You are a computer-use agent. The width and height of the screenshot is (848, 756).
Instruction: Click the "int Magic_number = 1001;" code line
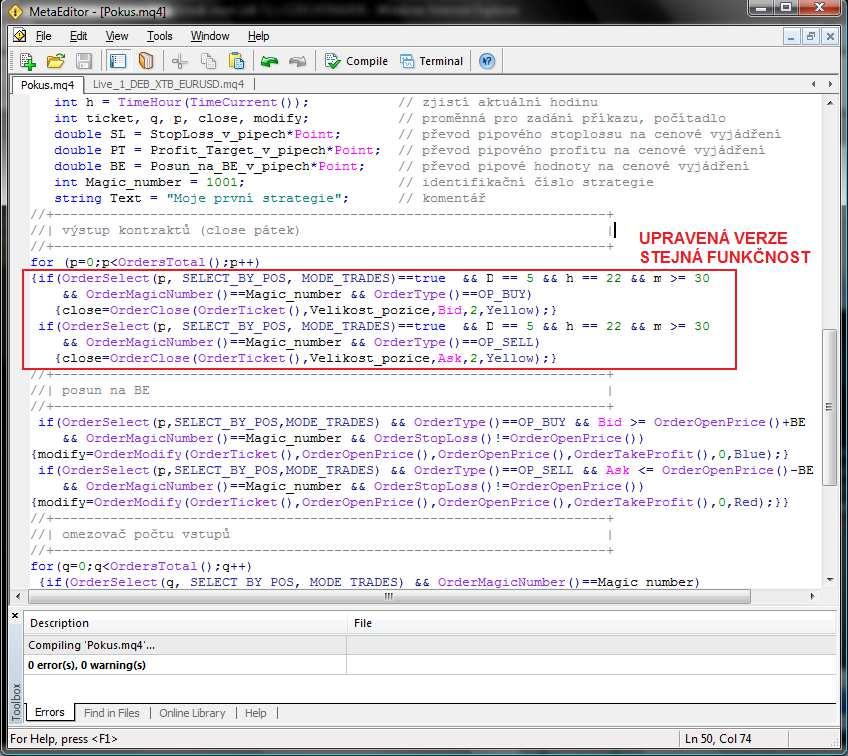[x=149, y=182]
